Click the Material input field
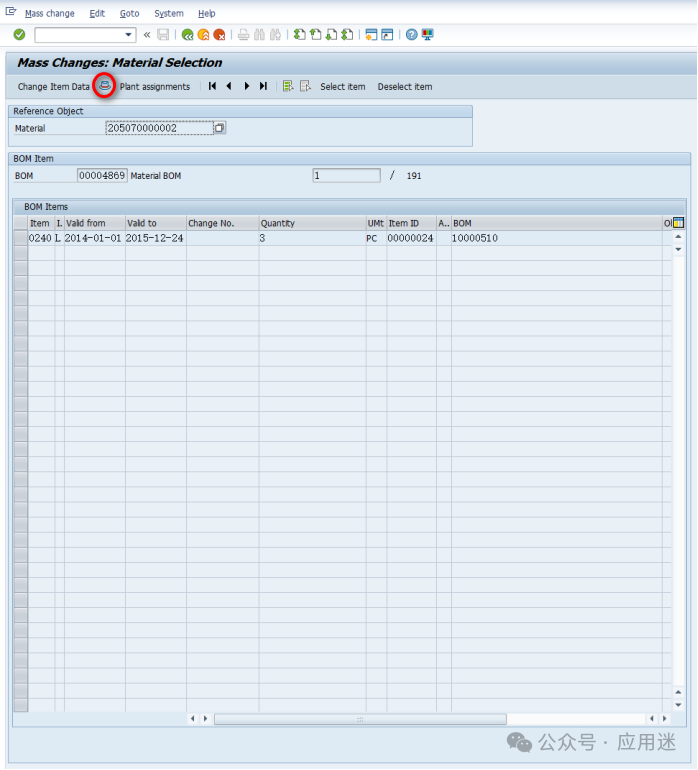Viewport: 698px width, 770px height. (x=158, y=129)
